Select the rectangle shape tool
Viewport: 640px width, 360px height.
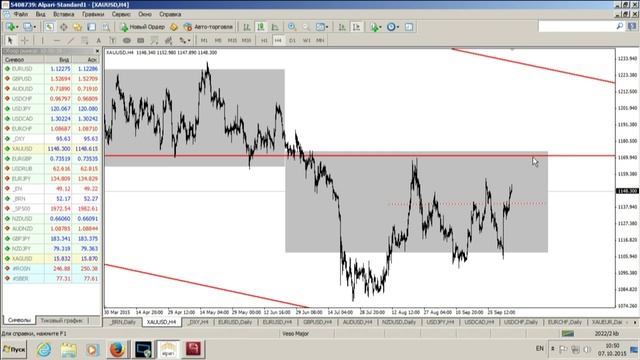[x=140, y=40]
